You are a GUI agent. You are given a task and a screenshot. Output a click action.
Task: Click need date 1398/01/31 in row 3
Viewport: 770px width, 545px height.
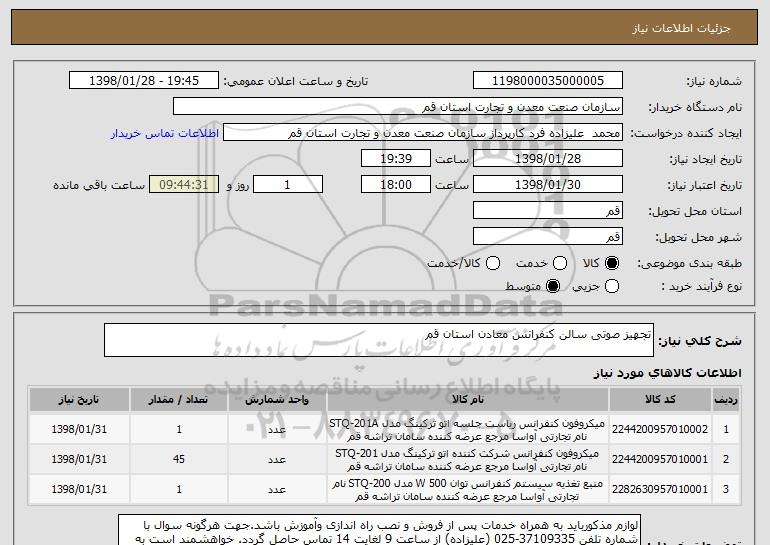(x=79, y=490)
